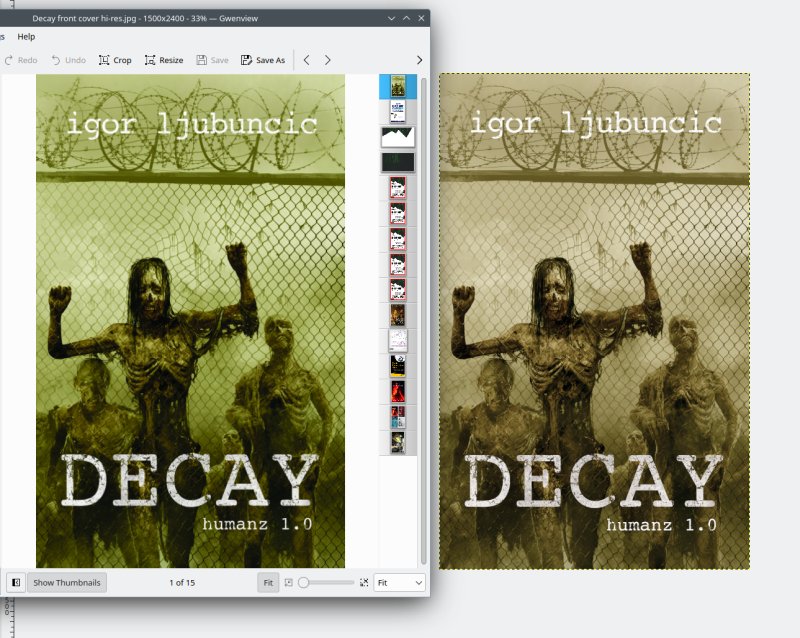This screenshot has height=638, width=800.
Task: Click the Undo label in toolbar
Action: [x=76, y=60]
